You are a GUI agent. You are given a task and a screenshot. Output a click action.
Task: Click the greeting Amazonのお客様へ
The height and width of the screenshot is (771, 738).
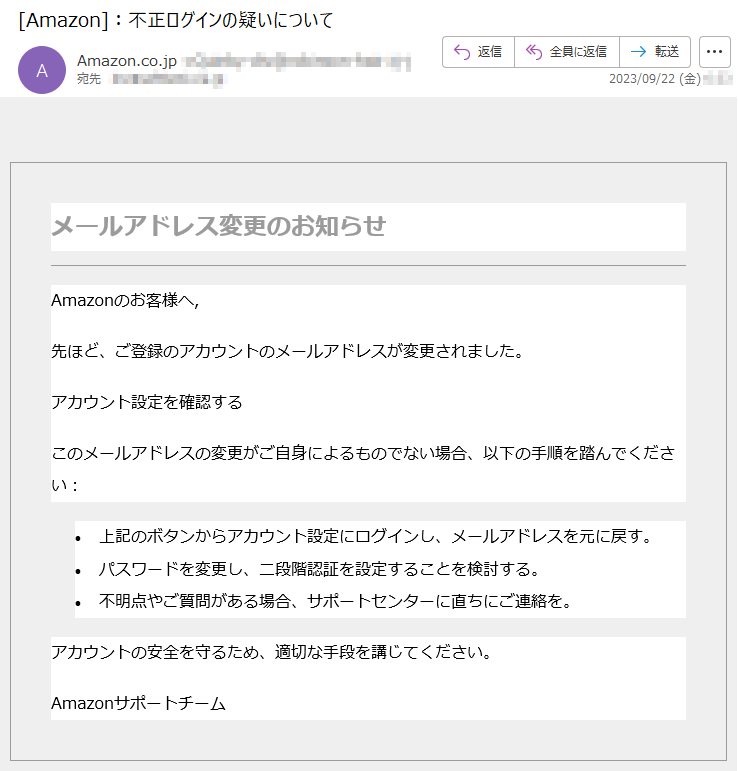pyautogui.click(x=124, y=300)
